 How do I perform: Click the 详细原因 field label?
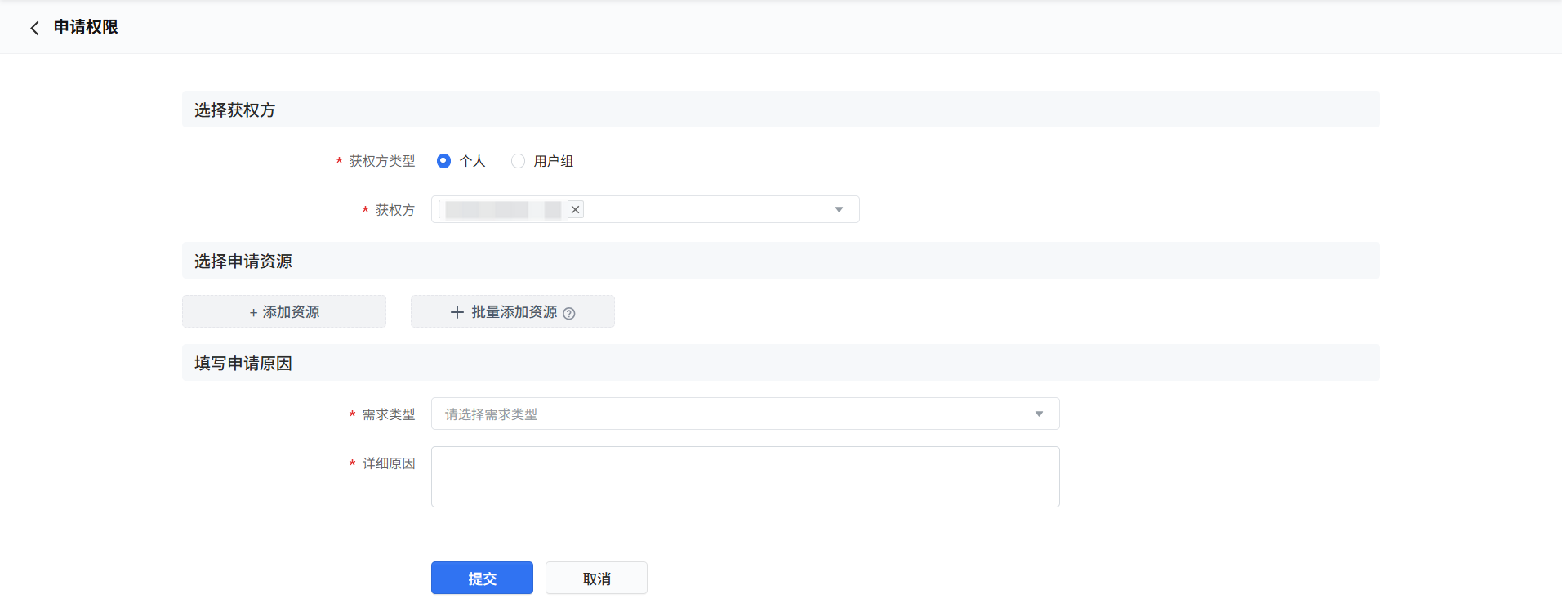[389, 463]
